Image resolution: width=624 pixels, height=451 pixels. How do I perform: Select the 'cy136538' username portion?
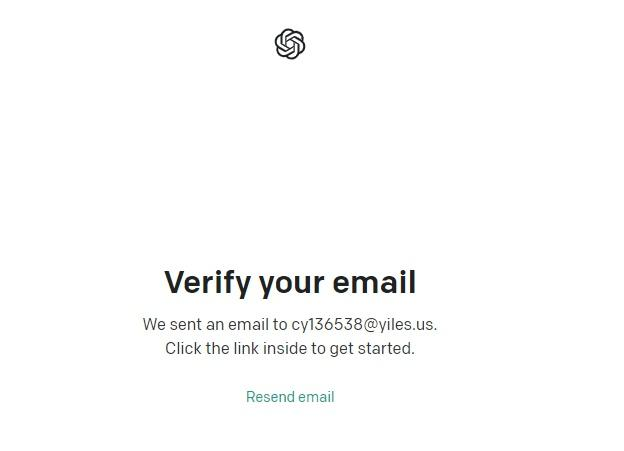click(x=327, y=324)
